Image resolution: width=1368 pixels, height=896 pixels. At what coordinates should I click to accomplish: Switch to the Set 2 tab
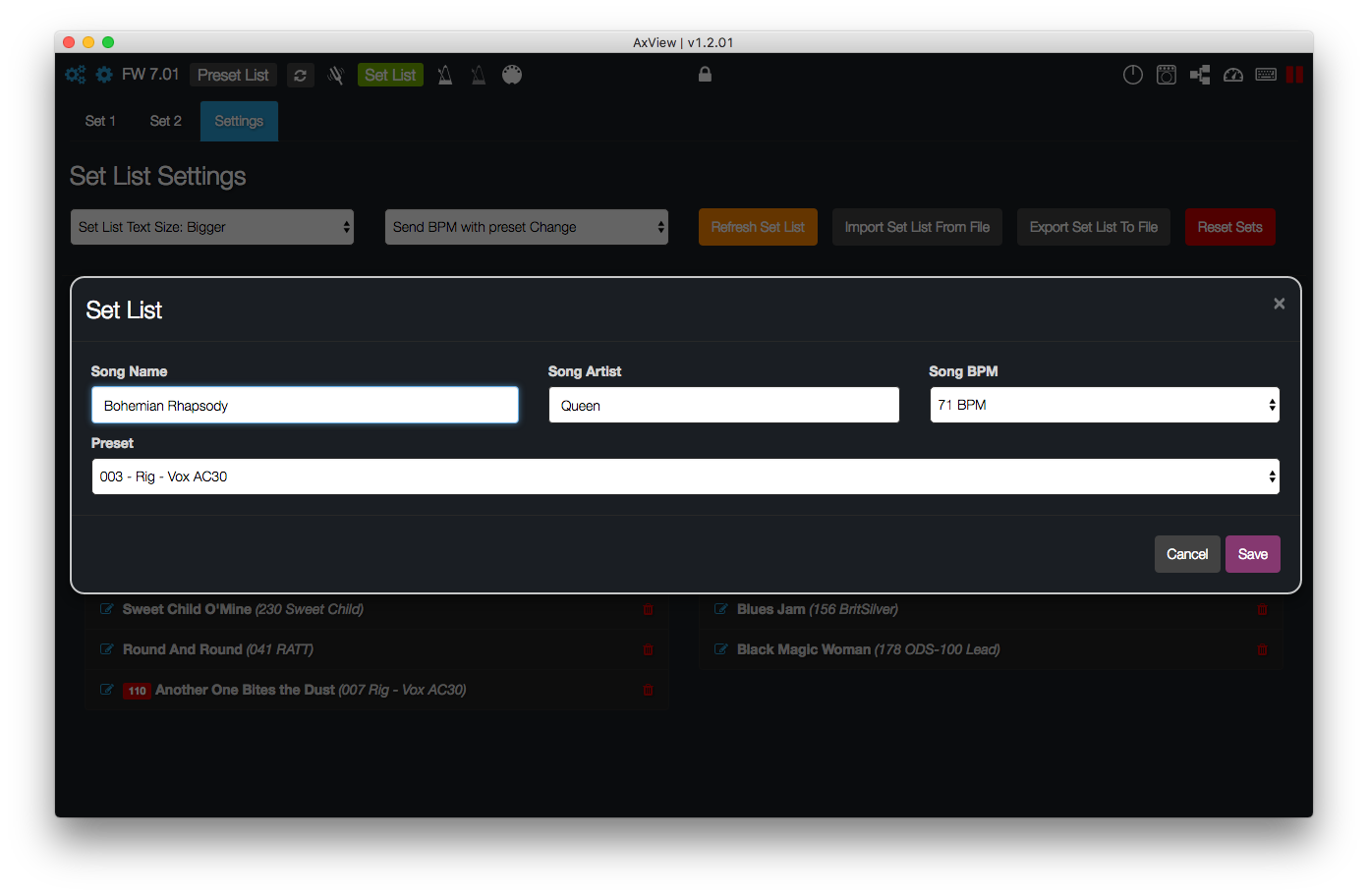165,121
